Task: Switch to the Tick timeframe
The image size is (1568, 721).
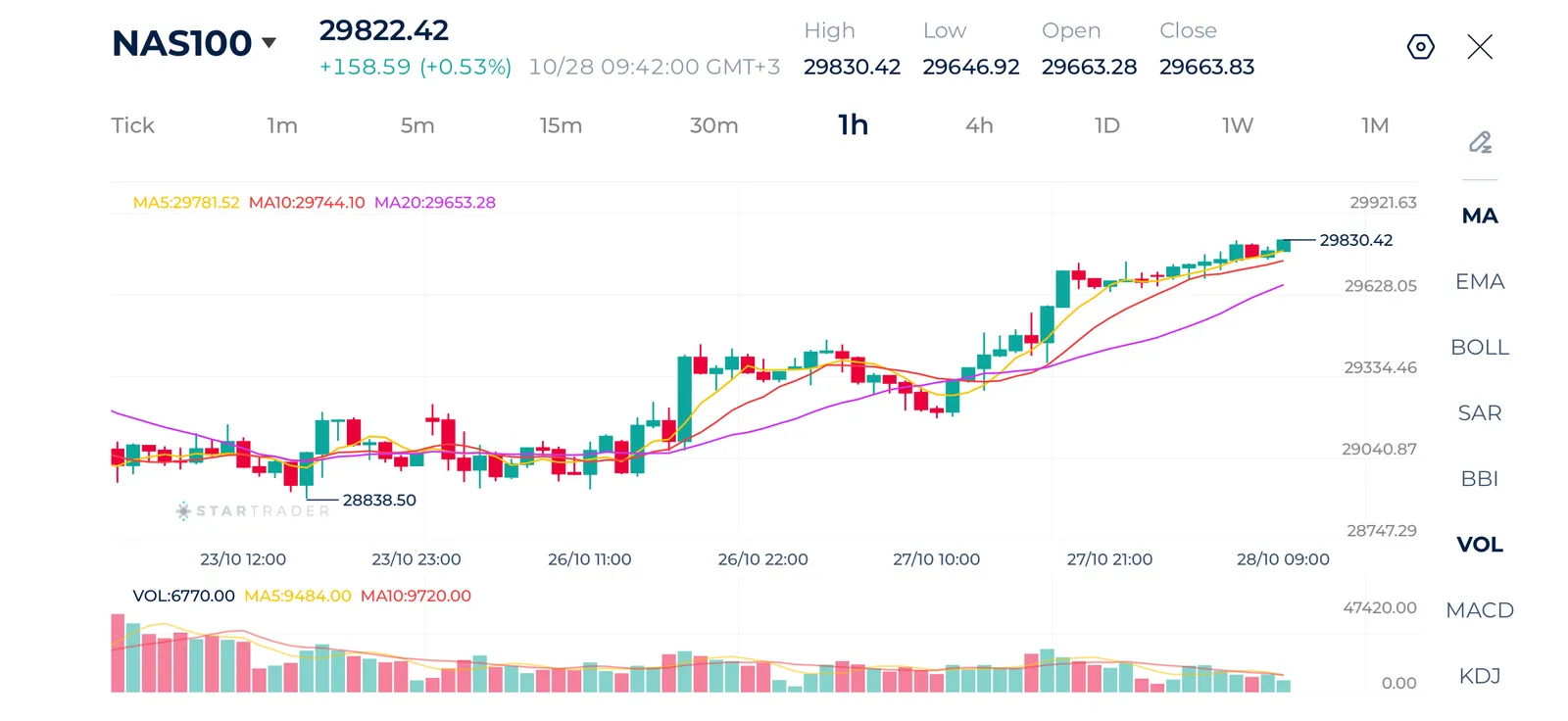Action: coord(133,125)
